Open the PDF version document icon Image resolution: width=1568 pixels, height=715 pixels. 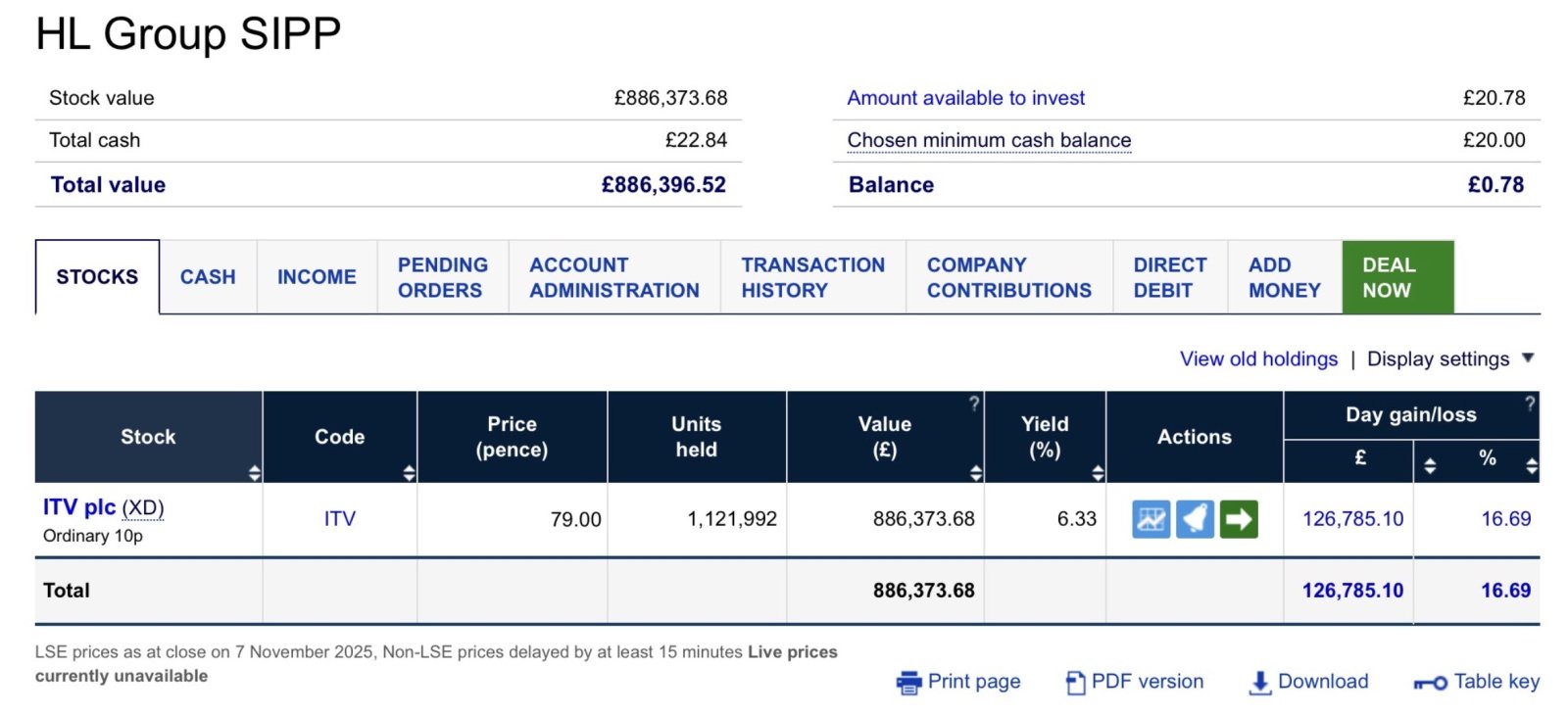(x=1075, y=683)
